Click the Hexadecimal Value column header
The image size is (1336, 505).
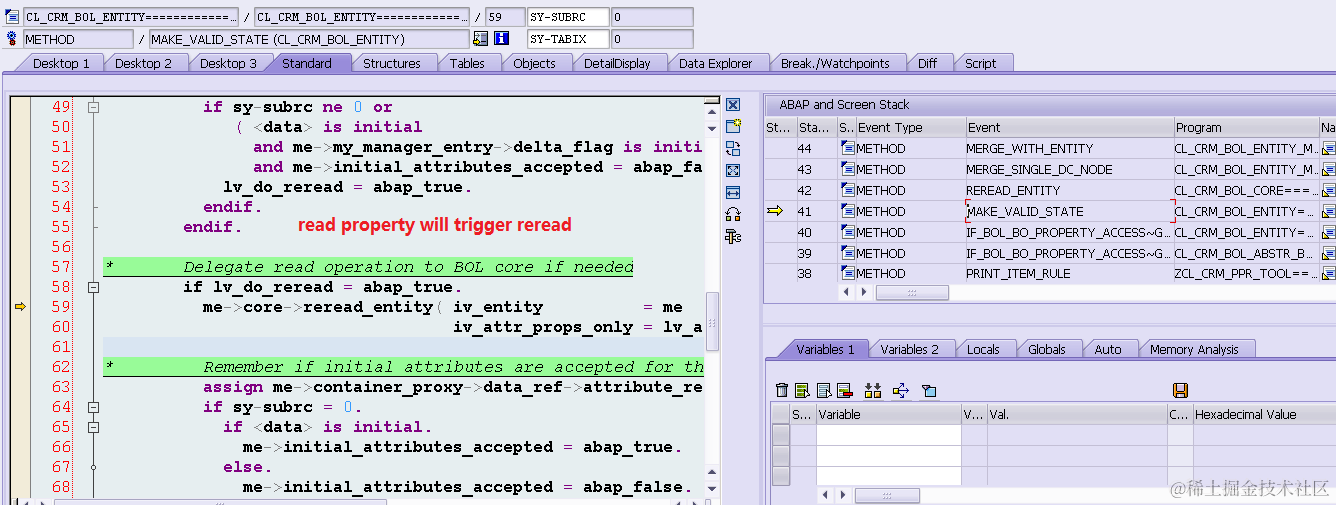[x=1265, y=414]
